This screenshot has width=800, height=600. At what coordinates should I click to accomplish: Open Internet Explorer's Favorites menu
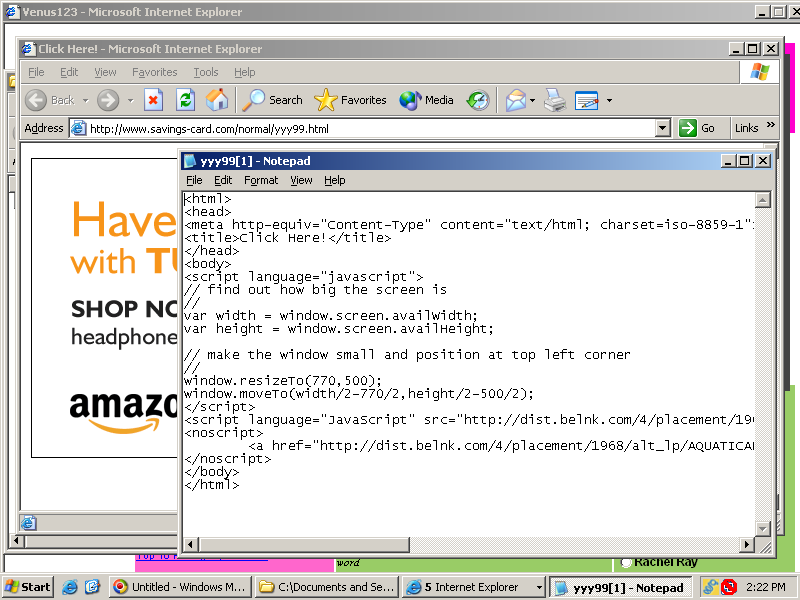click(x=155, y=72)
